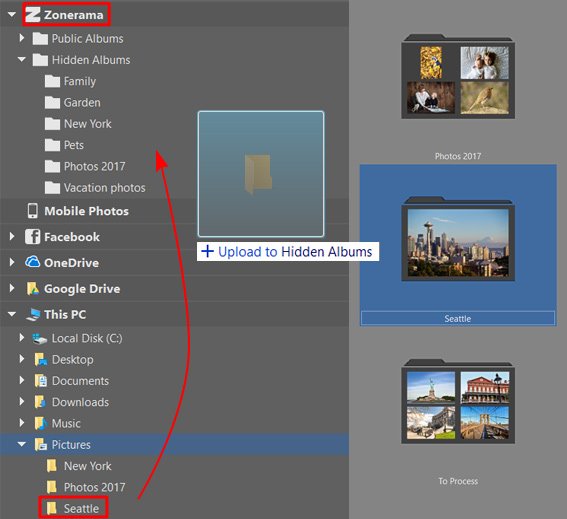
Task: Click the This PC computer icon
Action: pyautogui.click(x=33, y=314)
